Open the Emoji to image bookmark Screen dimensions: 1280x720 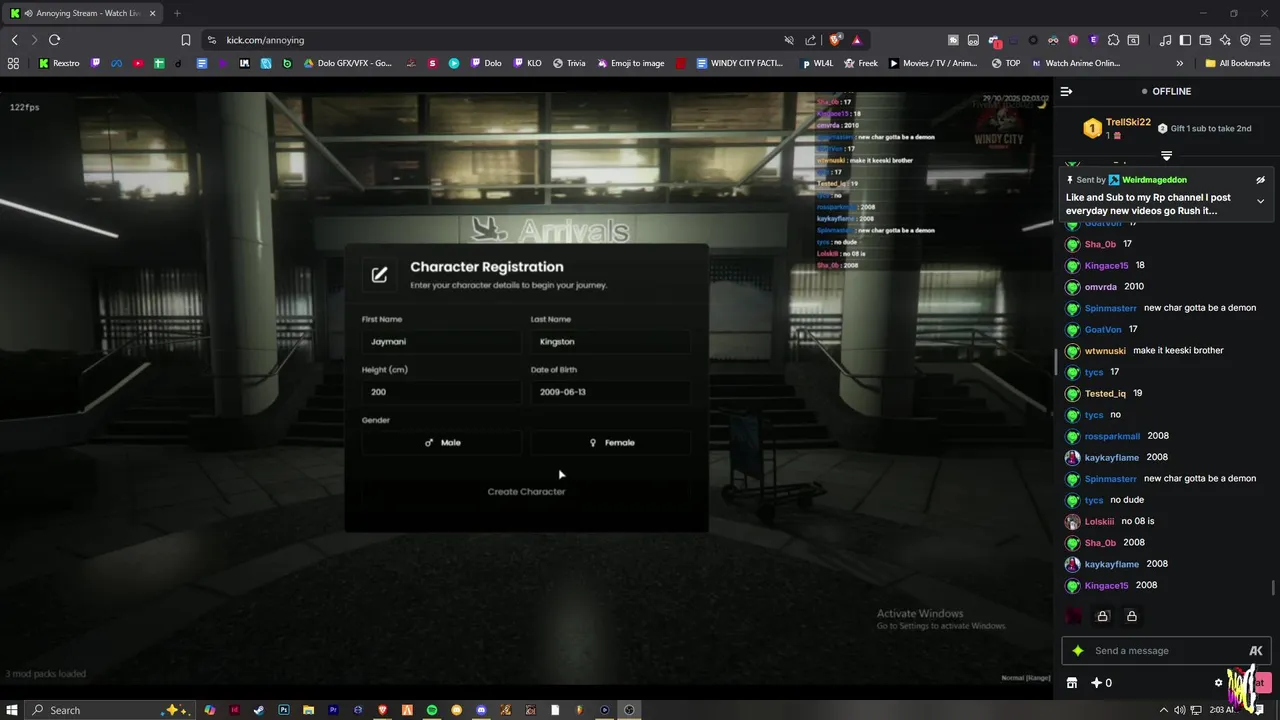[631, 63]
